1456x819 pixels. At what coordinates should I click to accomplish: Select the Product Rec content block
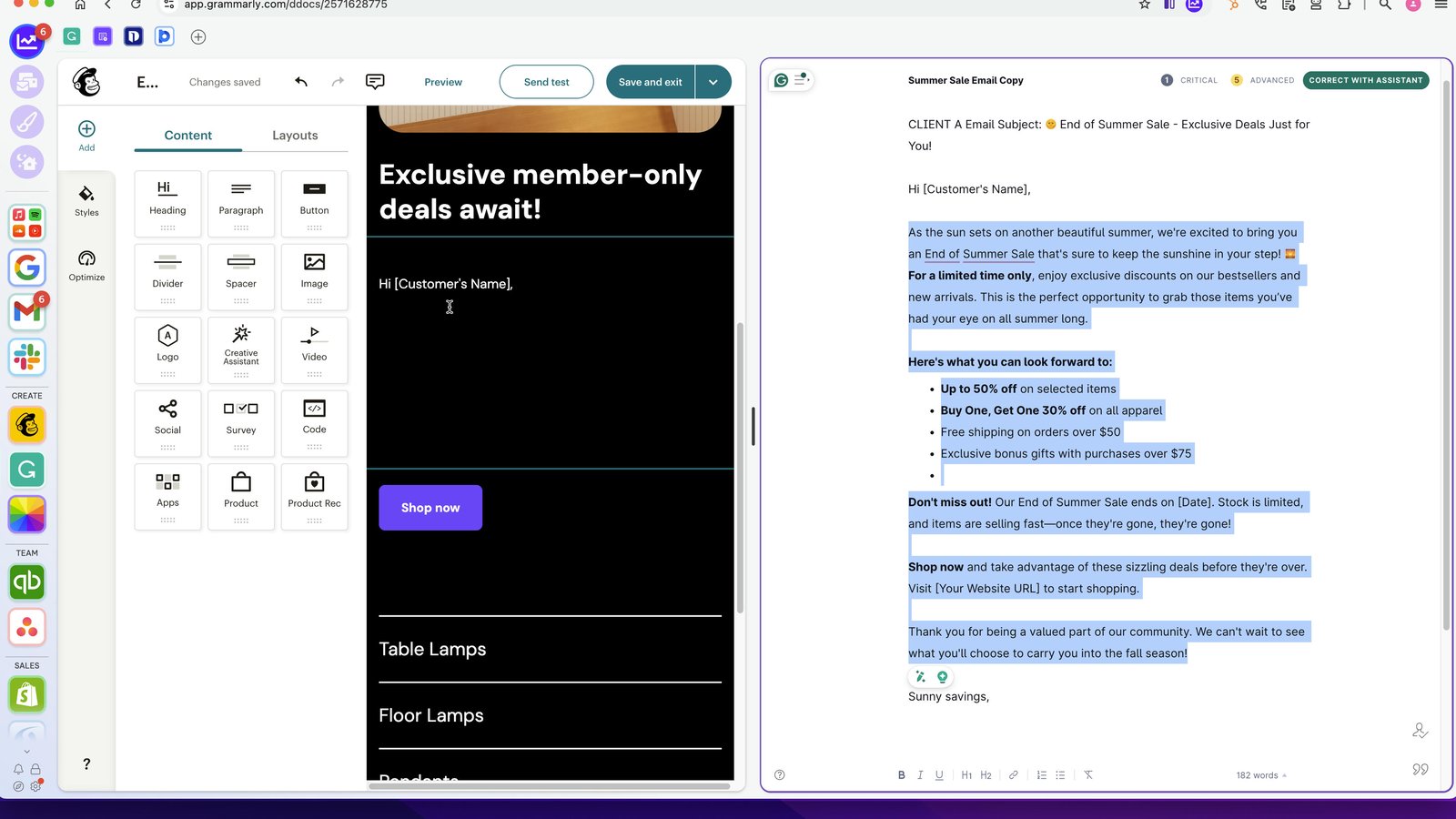tap(315, 497)
